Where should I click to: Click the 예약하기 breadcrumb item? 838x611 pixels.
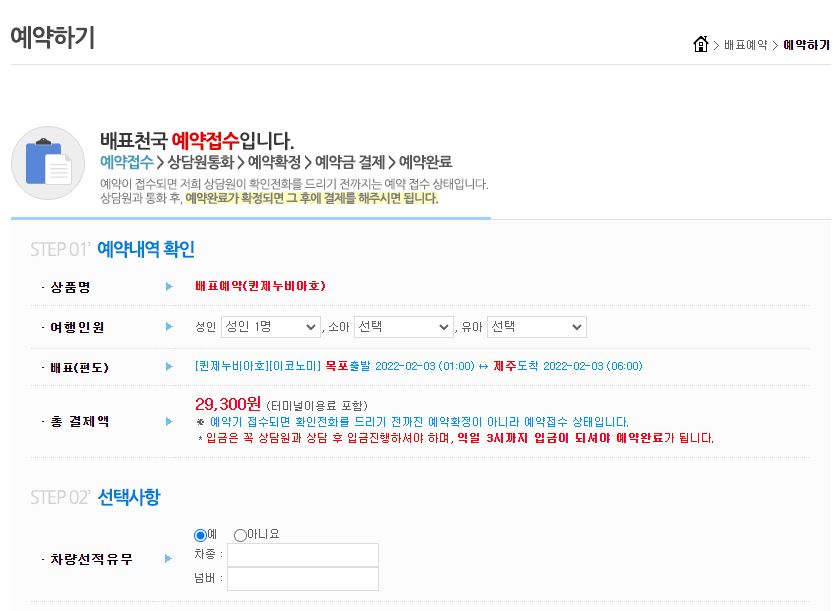coord(806,45)
